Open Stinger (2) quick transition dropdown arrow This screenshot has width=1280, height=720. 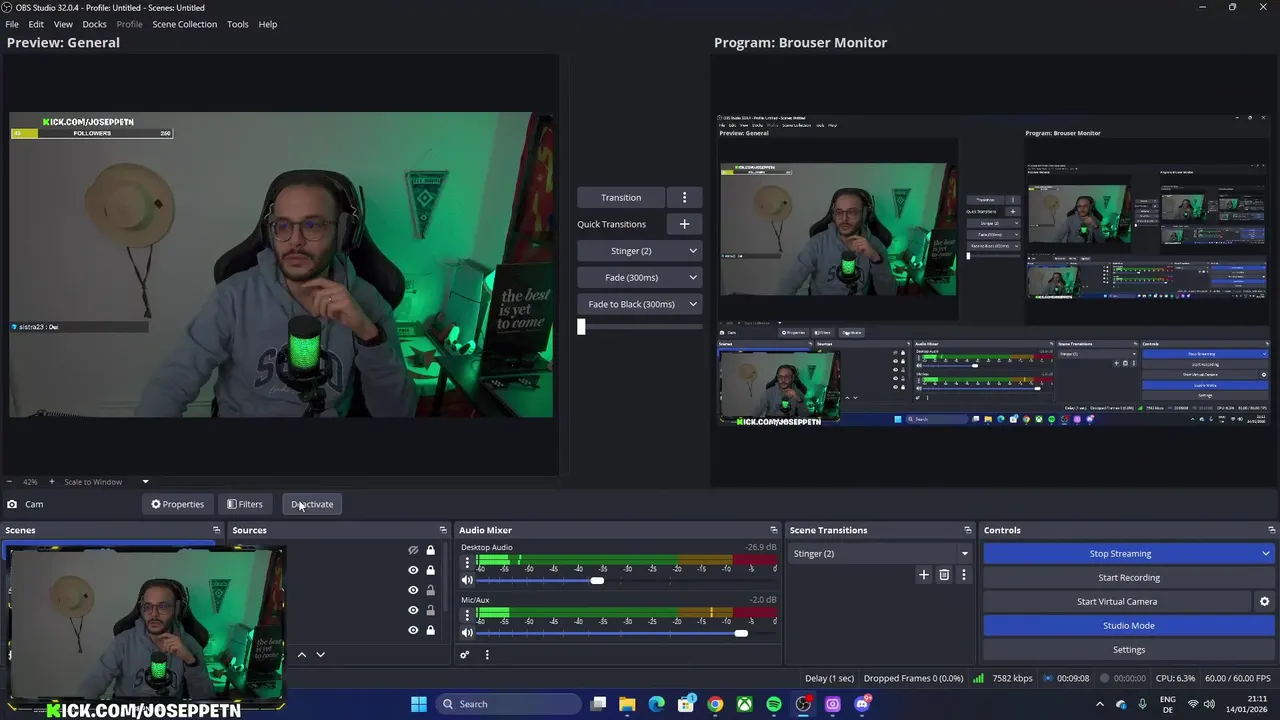693,251
